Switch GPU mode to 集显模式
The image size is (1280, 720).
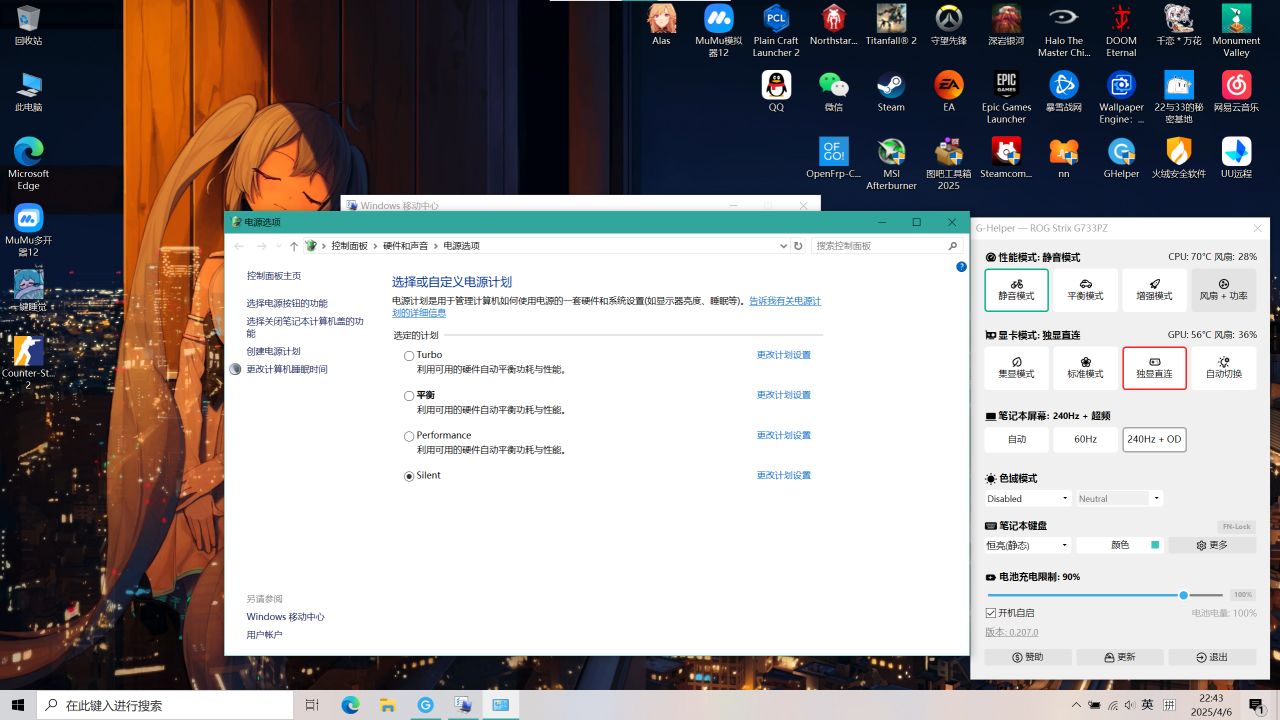click(1017, 368)
